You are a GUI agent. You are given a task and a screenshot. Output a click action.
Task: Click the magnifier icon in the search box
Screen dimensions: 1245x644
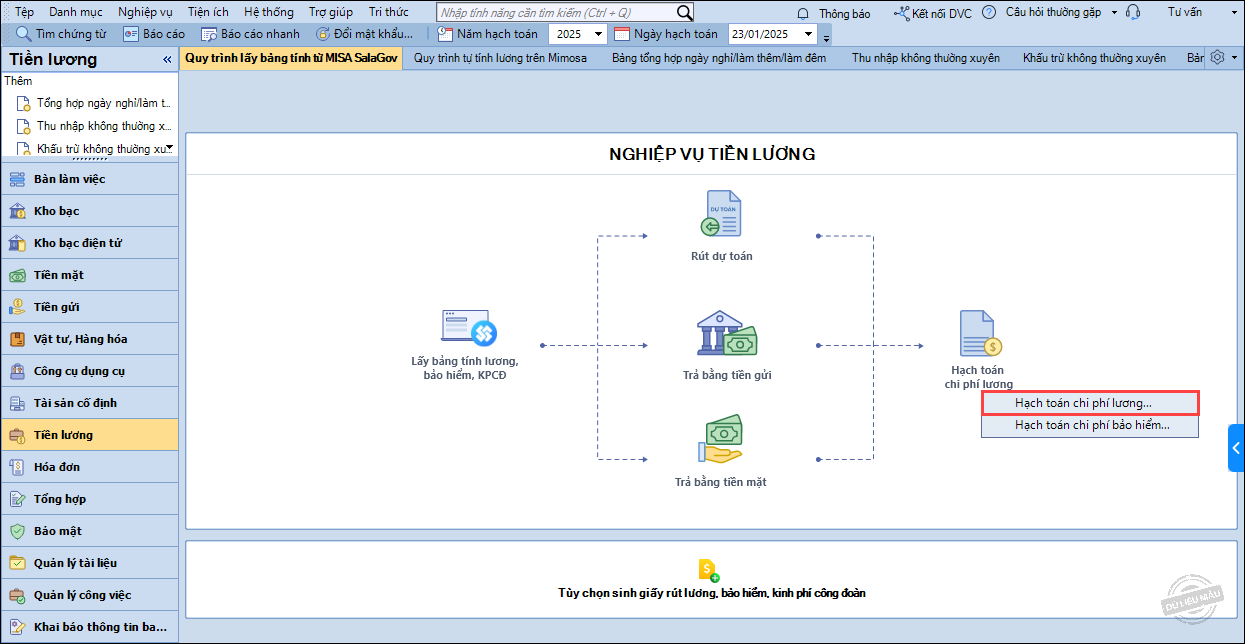click(x=684, y=12)
